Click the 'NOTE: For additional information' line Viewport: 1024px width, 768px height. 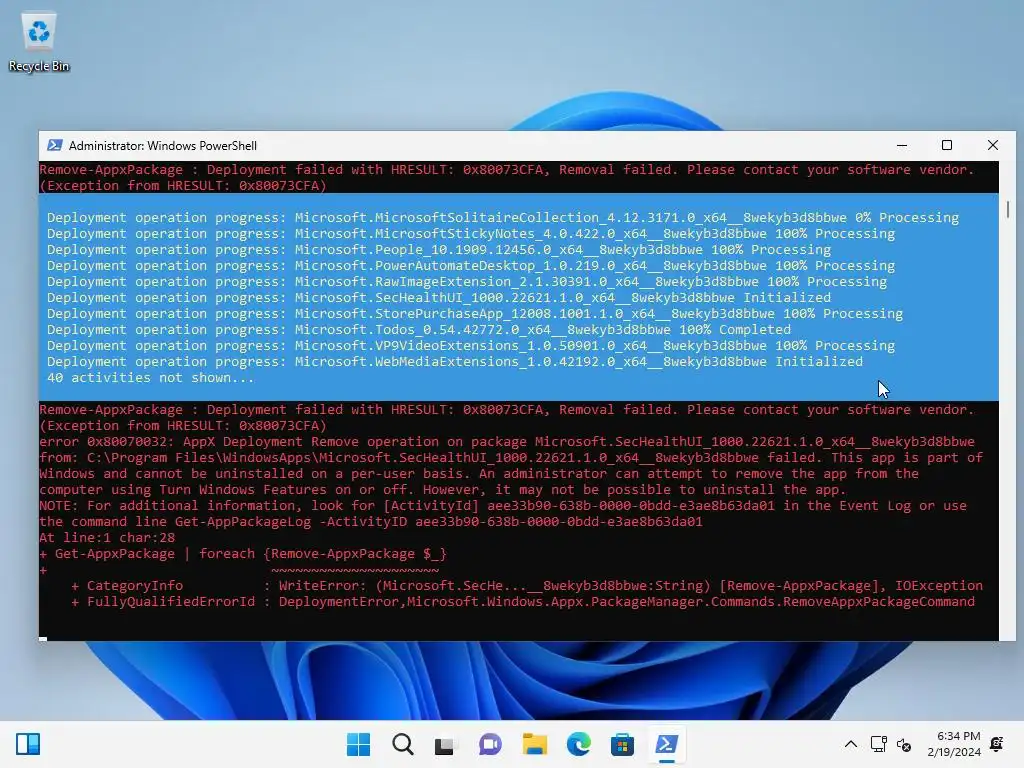click(503, 505)
